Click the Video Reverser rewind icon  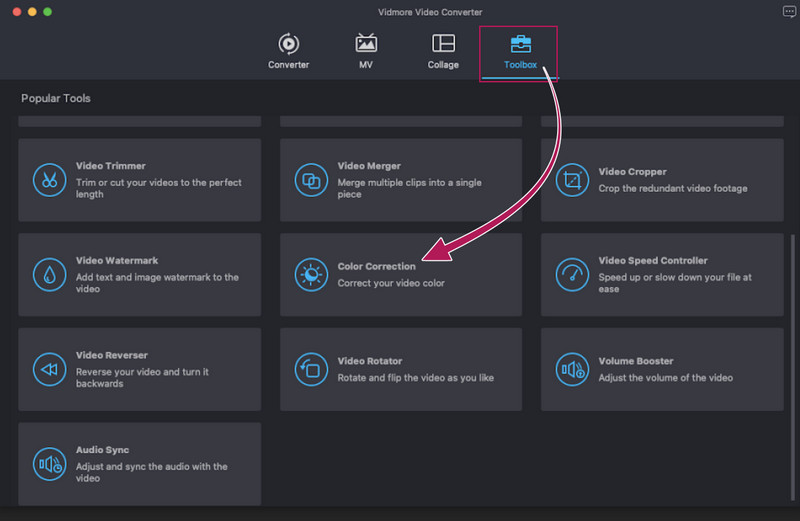pos(48,369)
